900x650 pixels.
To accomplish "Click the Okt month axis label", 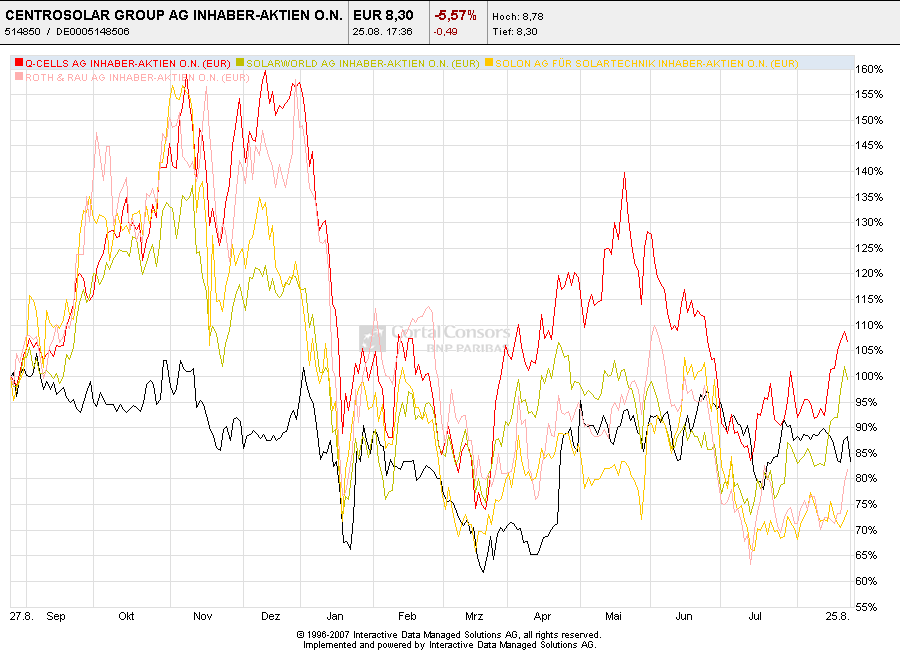I will (126, 616).
